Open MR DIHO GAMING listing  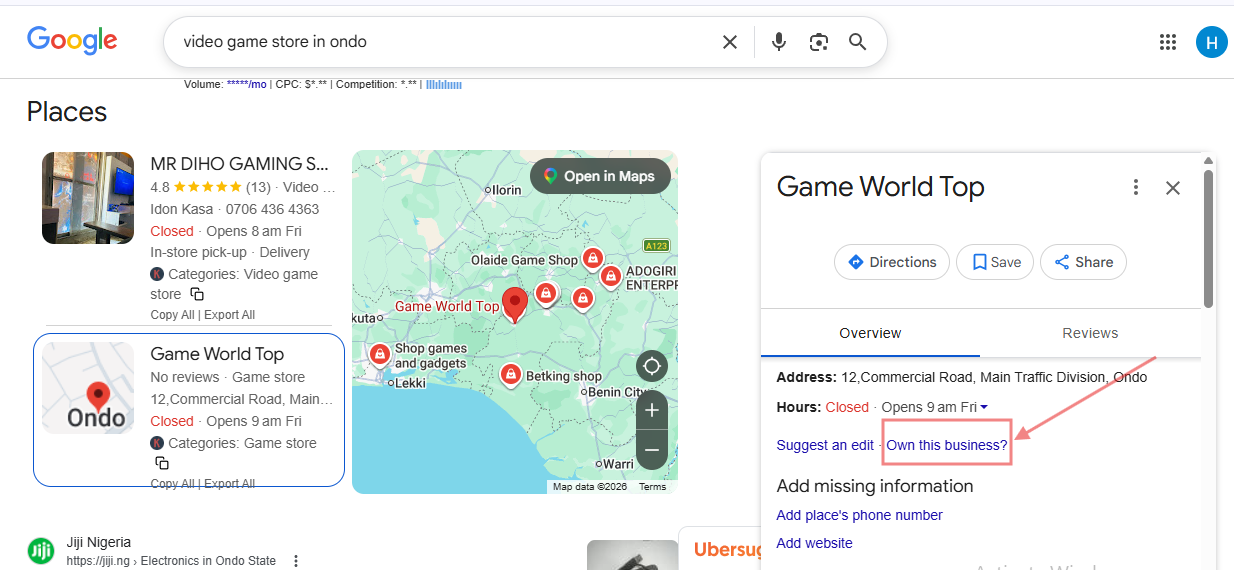[x=240, y=164]
